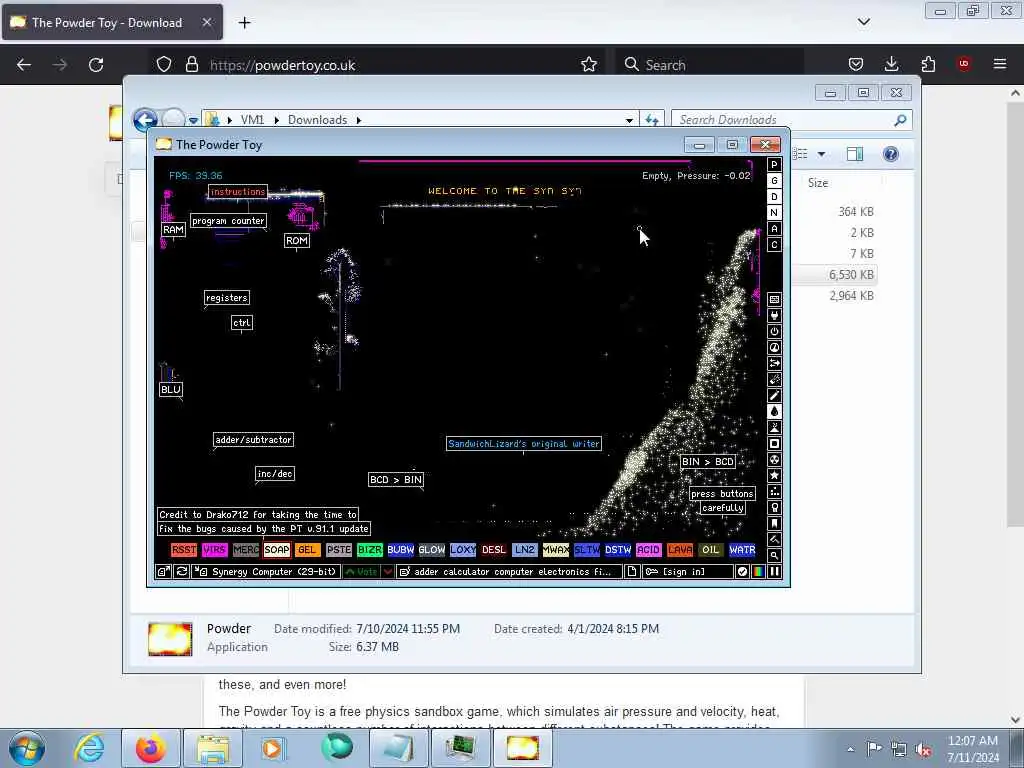Expand breadcrumb arrow before VM1
This screenshot has height=768, width=1024.
[x=230, y=120]
